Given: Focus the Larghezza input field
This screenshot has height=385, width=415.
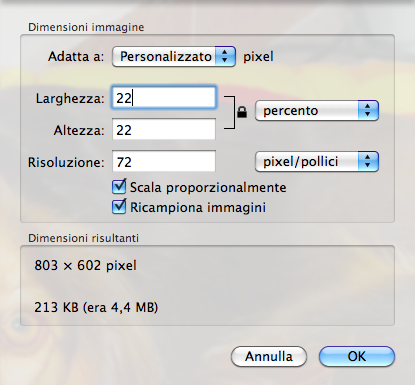Looking at the screenshot, I should tap(164, 98).
